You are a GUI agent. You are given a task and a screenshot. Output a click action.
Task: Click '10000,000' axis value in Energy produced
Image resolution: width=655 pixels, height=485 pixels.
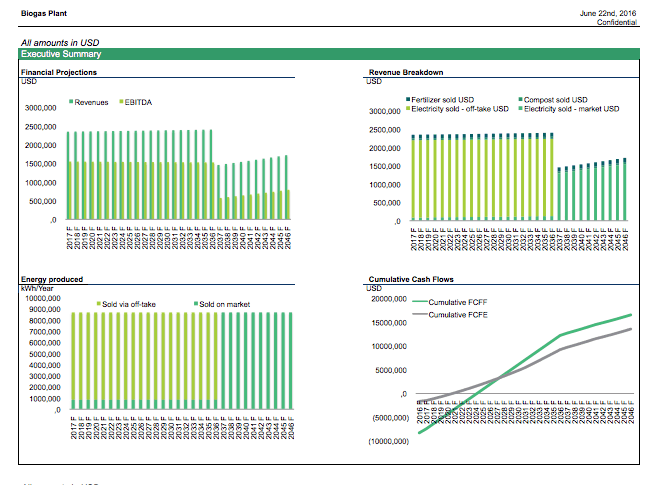[43, 298]
